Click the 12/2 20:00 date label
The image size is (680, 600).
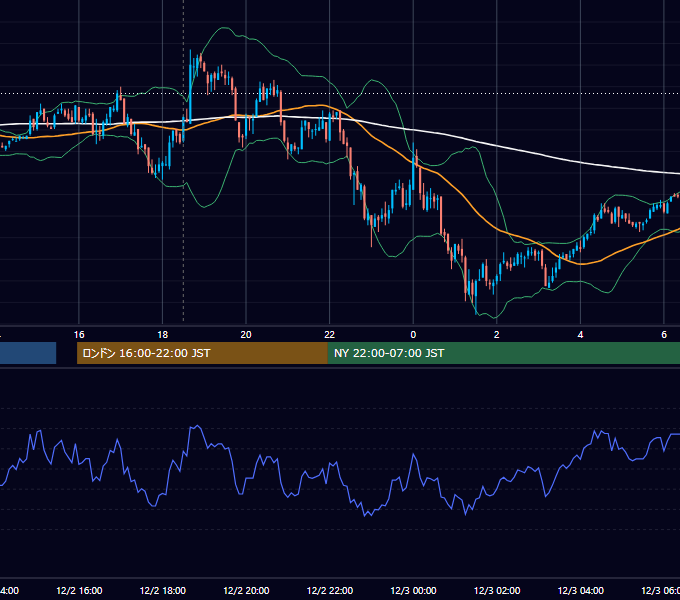(x=246, y=591)
